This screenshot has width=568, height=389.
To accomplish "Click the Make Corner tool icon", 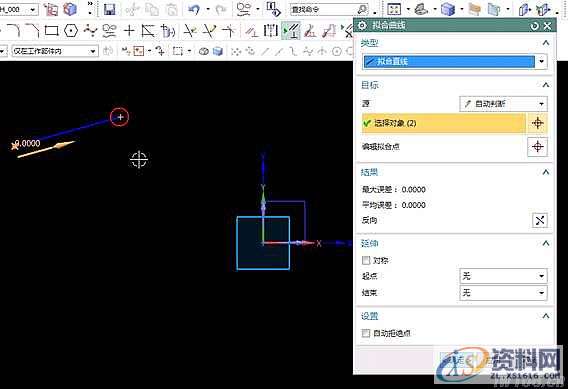I will (229, 31).
